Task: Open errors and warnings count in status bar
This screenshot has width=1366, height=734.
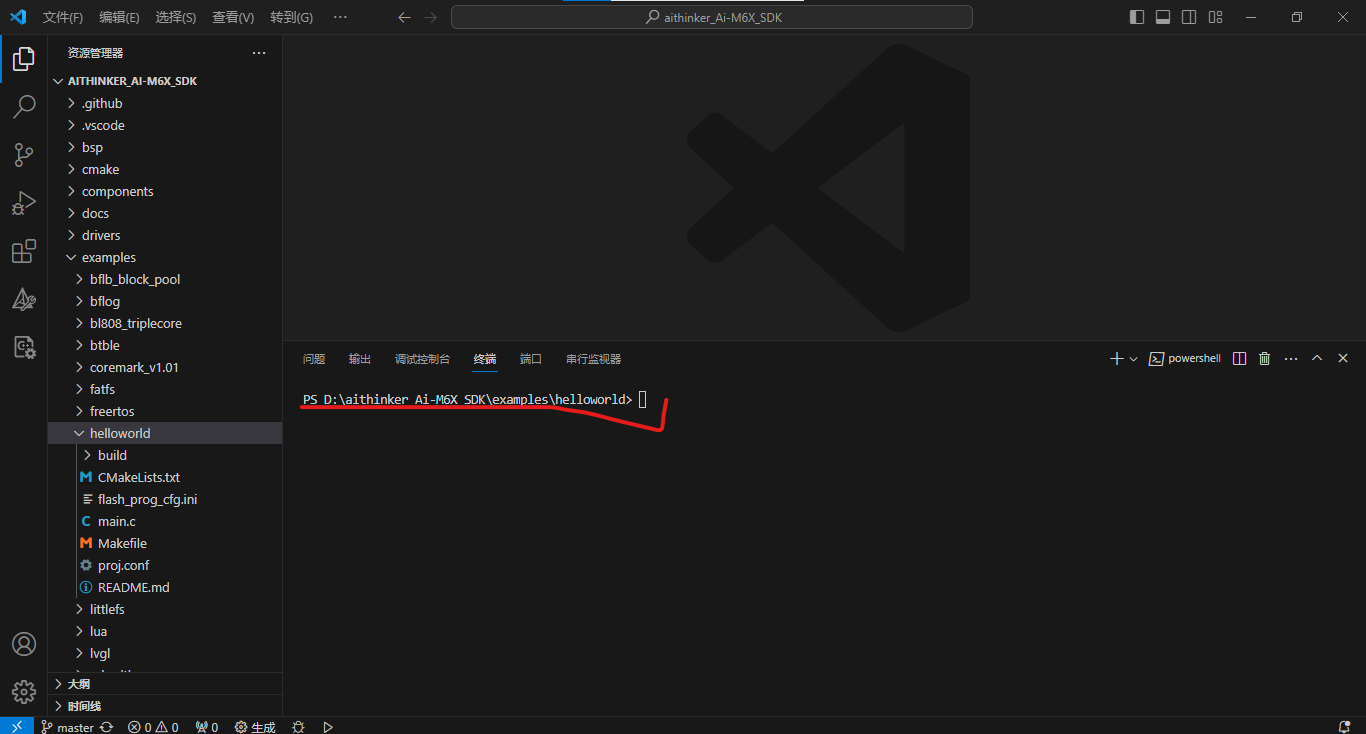Action: click(153, 727)
